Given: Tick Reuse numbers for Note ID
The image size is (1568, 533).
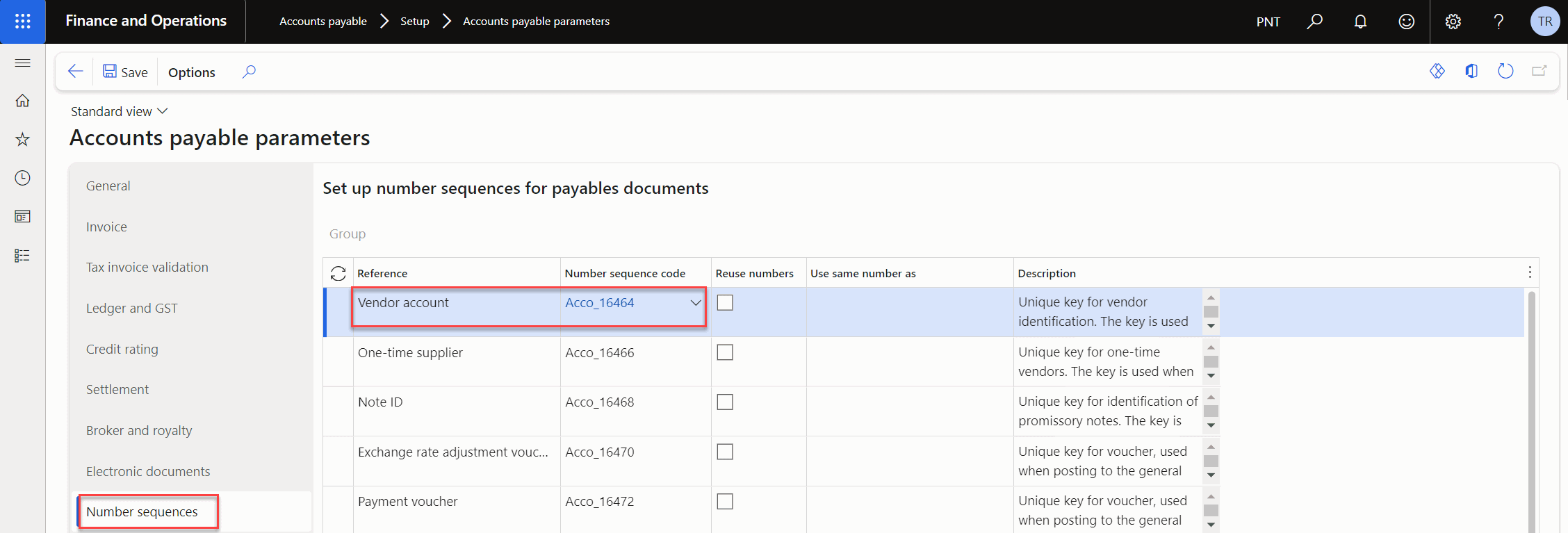Looking at the screenshot, I should coord(725,402).
